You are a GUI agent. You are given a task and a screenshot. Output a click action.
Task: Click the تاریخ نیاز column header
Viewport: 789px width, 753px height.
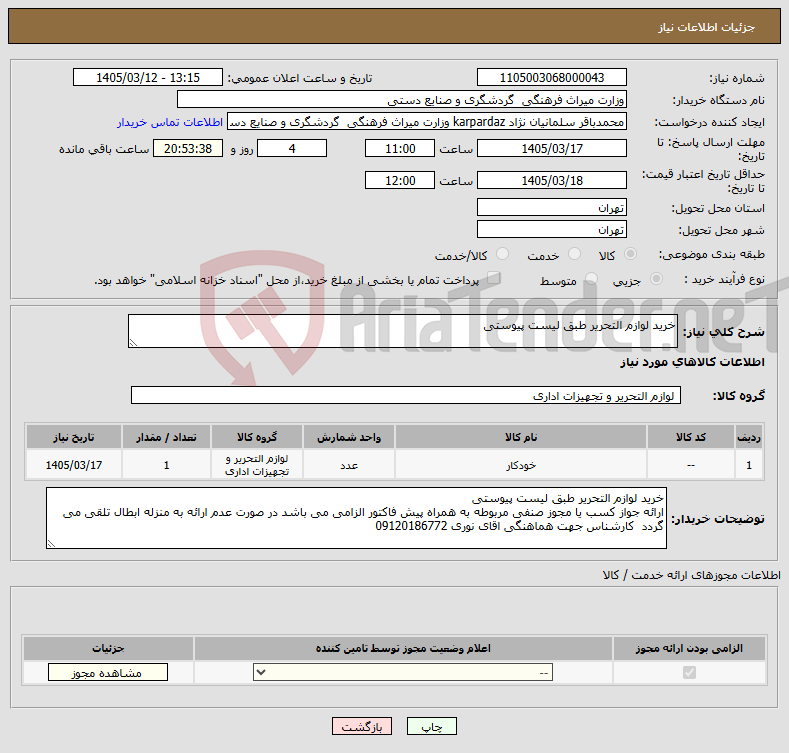73,437
